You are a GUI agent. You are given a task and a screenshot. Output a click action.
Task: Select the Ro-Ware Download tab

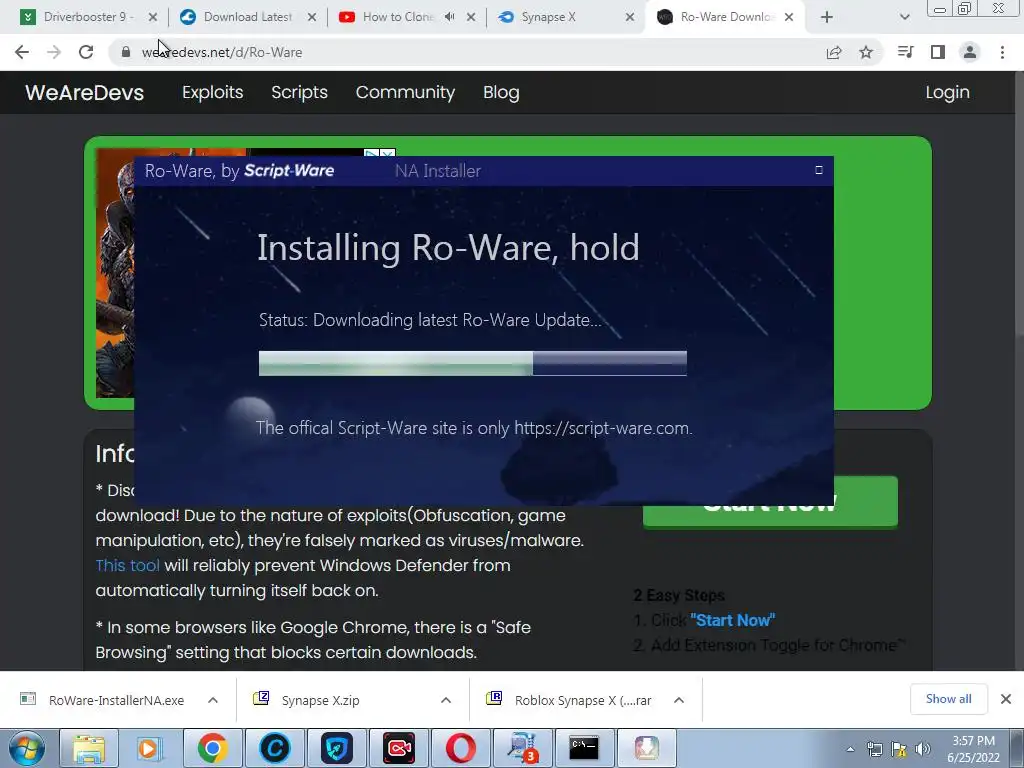(725, 17)
